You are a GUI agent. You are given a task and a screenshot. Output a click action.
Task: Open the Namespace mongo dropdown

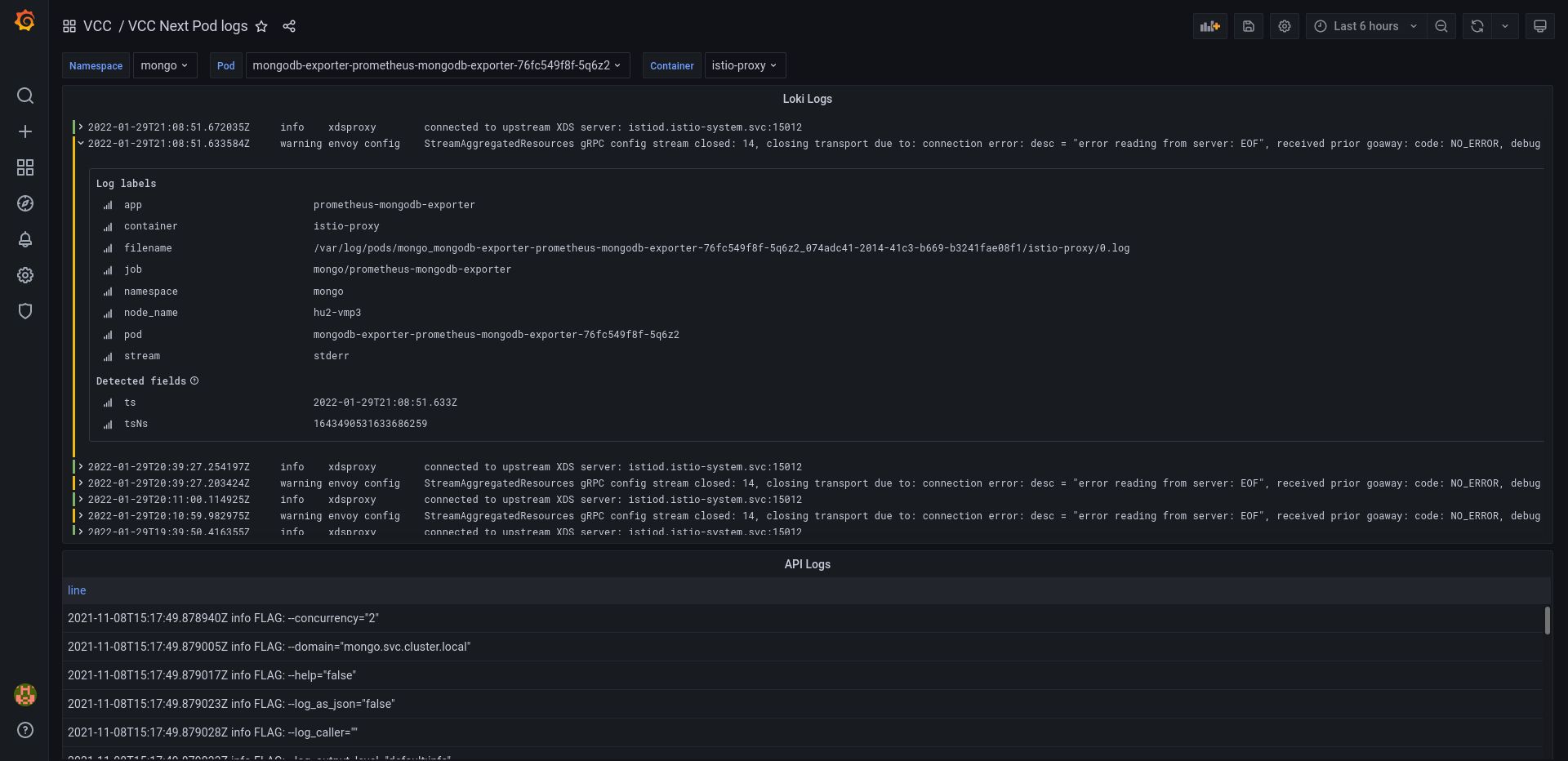(165, 65)
